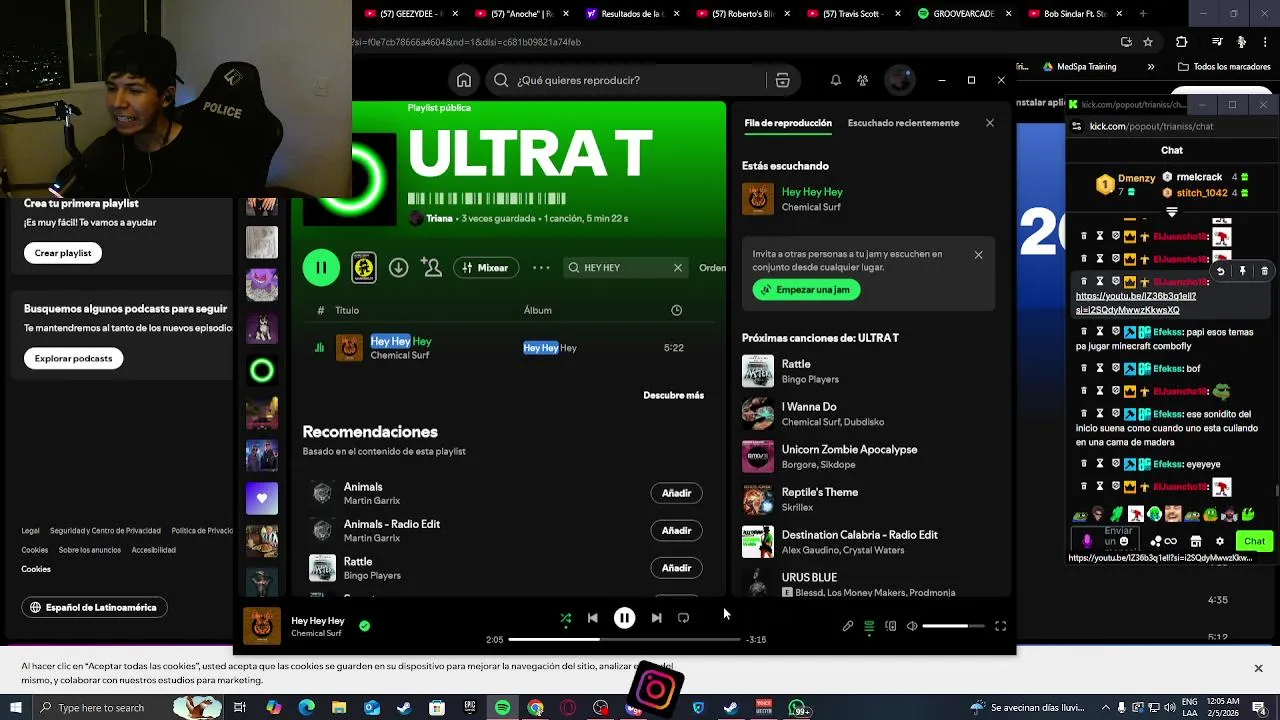1280x720 pixels.
Task: Delete the pinned youtu.be chat message
Action: point(1264,271)
